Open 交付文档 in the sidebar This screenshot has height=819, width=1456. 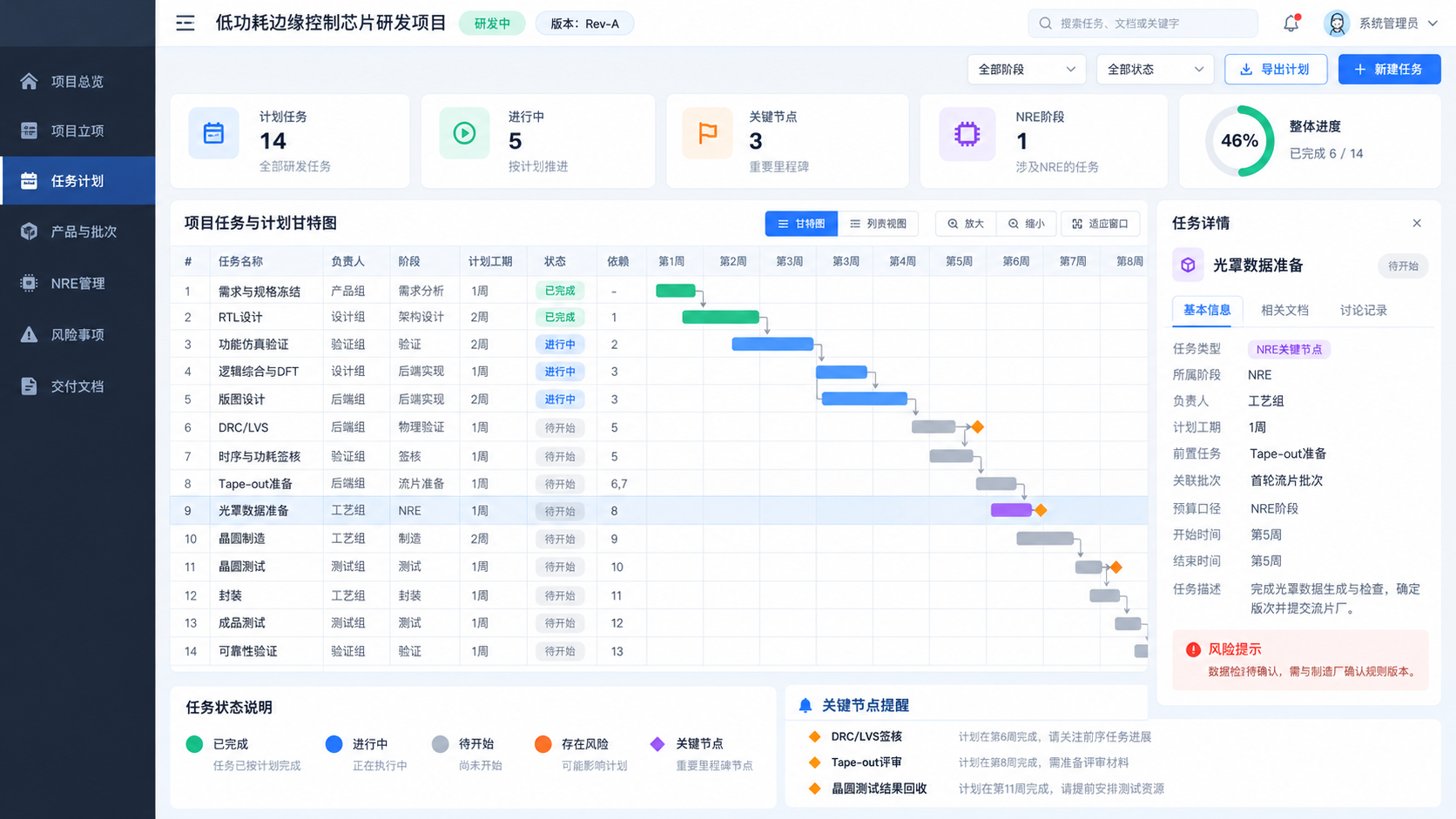pos(78,386)
